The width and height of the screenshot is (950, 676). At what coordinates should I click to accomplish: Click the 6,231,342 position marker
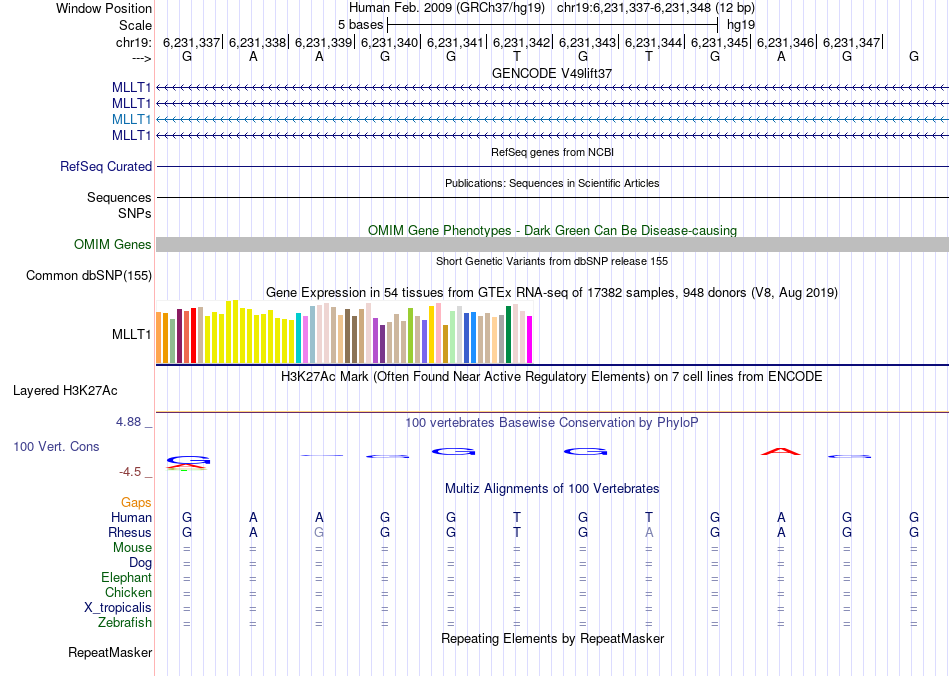521,42
